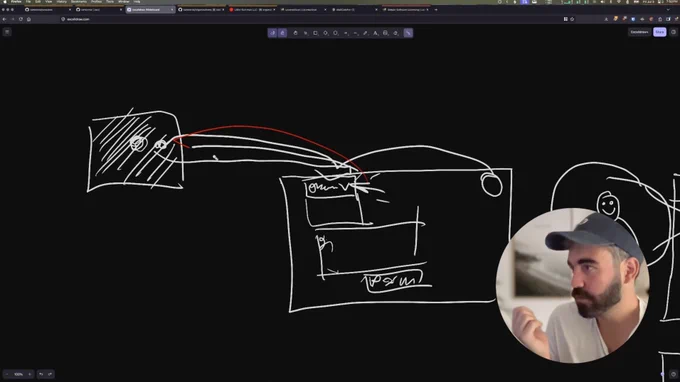
Task: Click the Firefox home button
Action: tap(29, 19)
